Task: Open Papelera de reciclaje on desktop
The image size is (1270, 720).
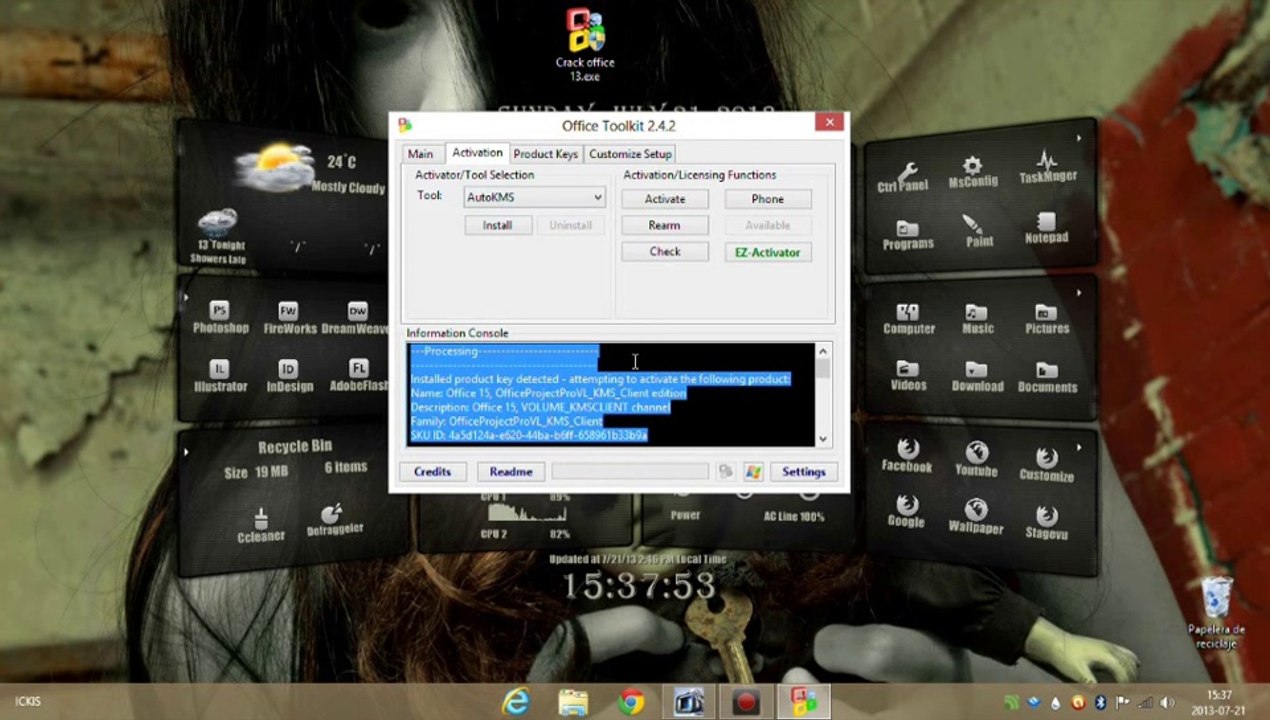Action: (x=1216, y=612)
